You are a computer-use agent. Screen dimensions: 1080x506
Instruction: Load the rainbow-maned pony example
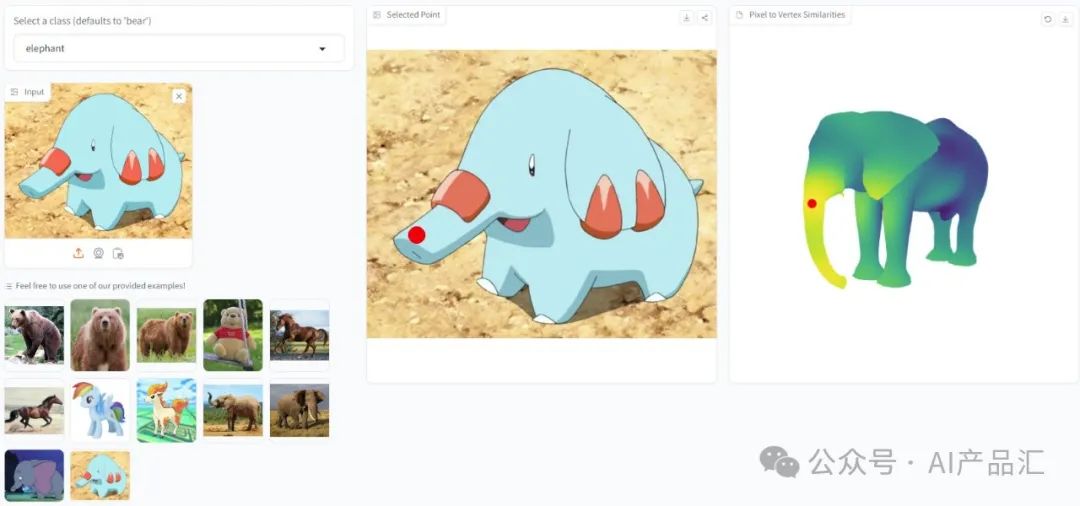click(100, 411)
